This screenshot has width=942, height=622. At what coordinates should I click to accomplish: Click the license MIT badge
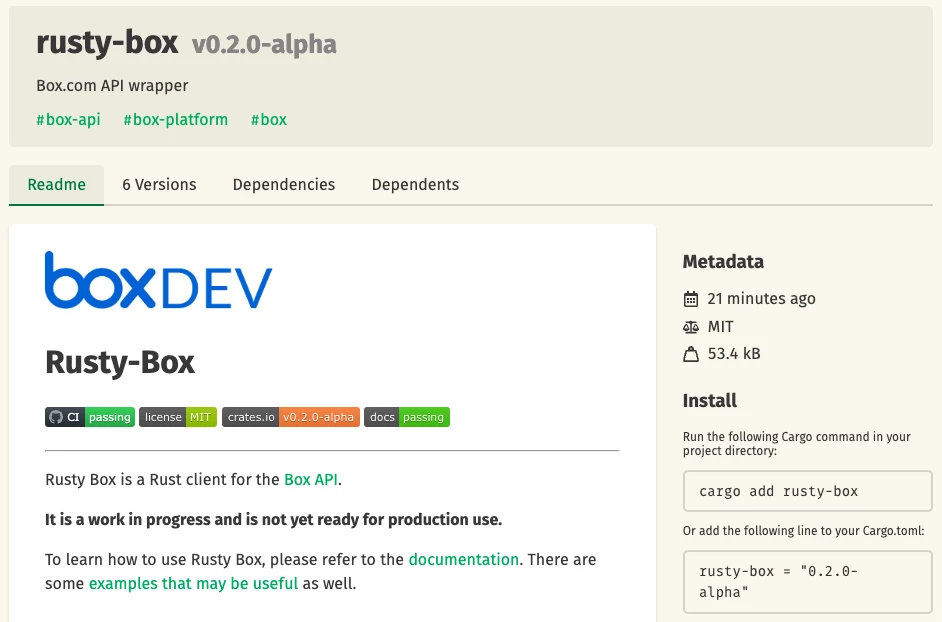(x=178, y=417)
